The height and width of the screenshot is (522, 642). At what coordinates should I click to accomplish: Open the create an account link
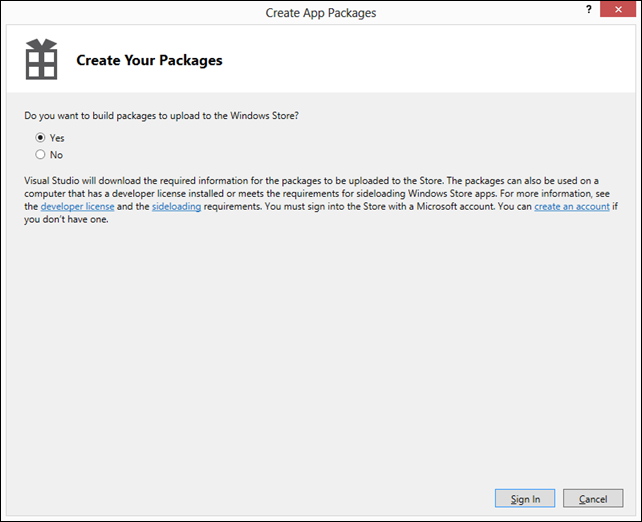point(572,206)
